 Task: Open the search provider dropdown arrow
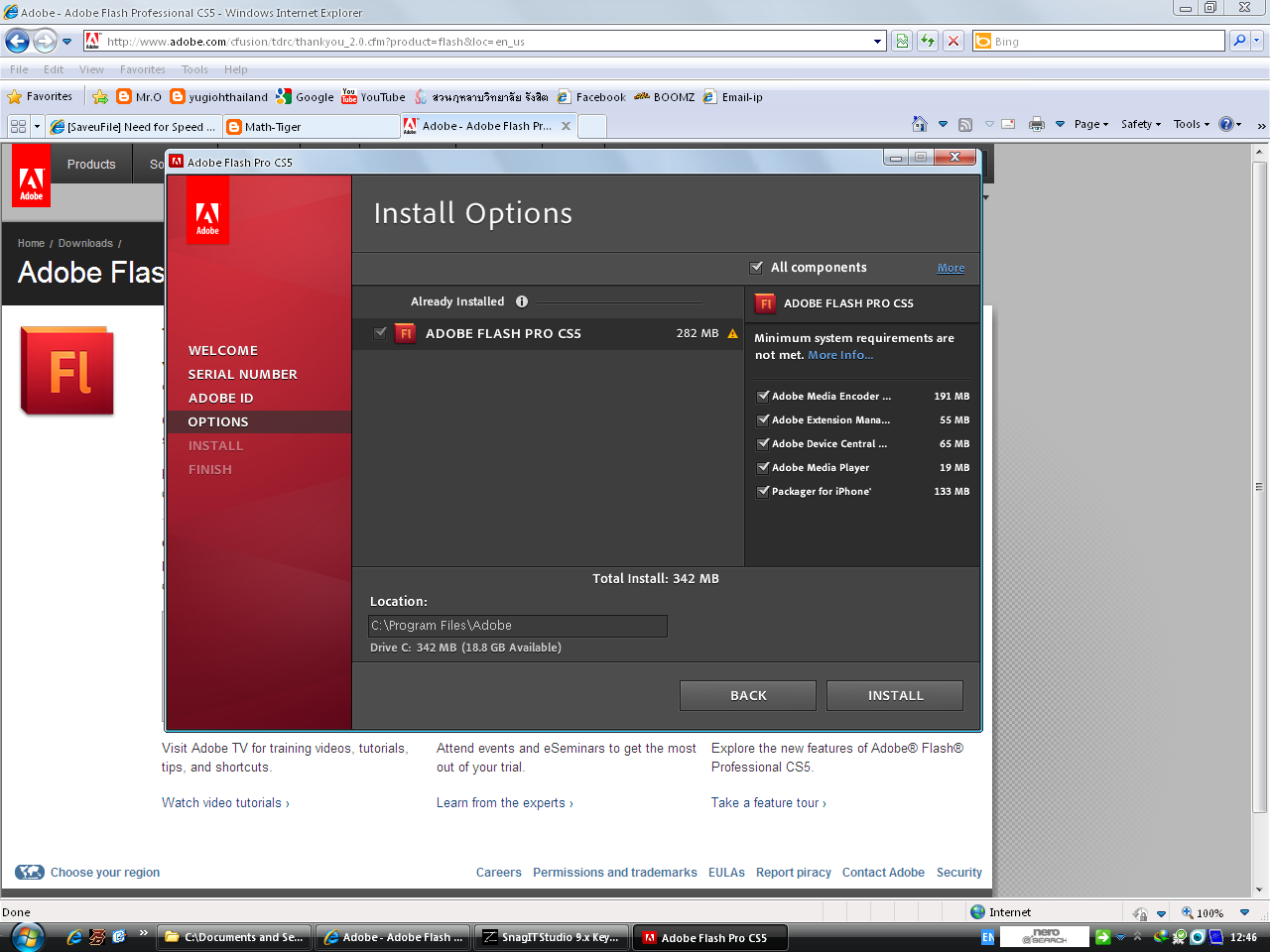coord(1256,41)
